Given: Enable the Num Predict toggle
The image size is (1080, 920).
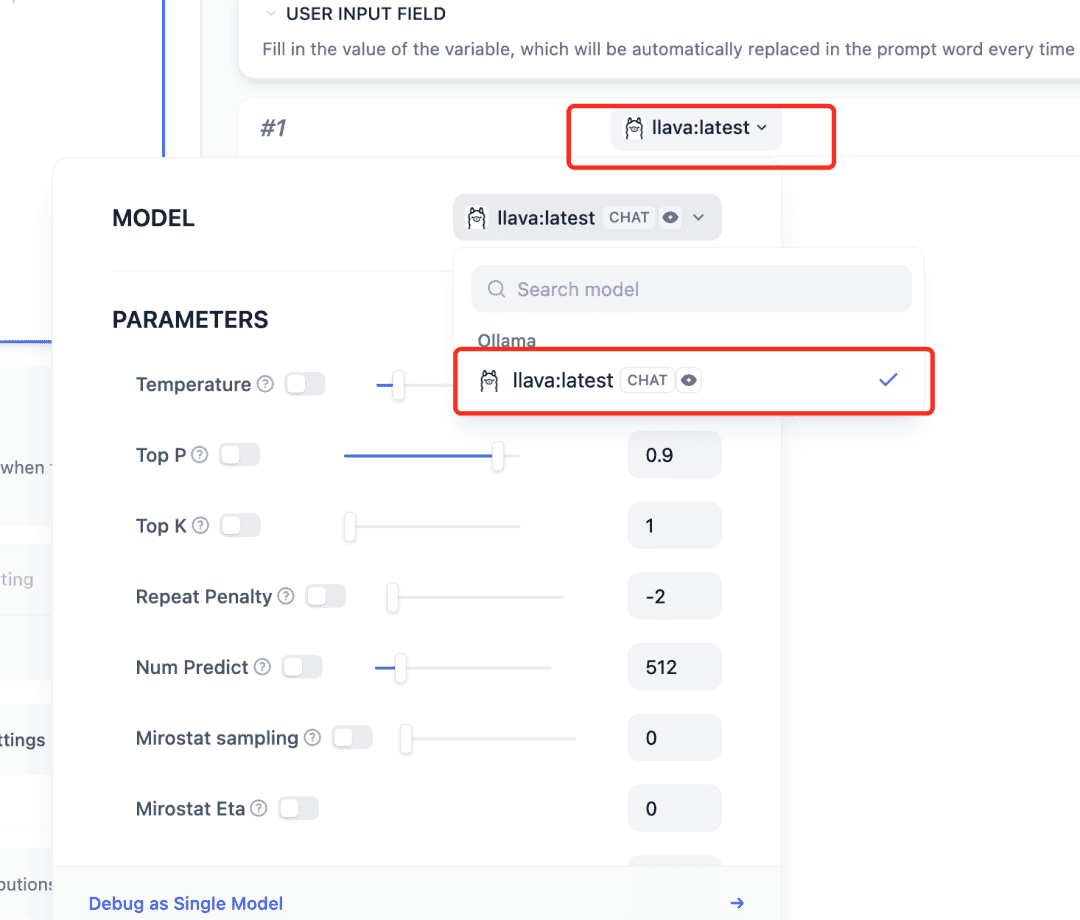Looking at the screenshot, I should pyautogui.click(x=302, y=667).
